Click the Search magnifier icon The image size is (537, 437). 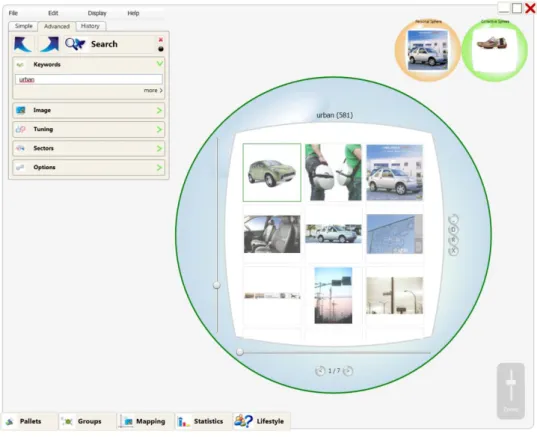point(75,44)
